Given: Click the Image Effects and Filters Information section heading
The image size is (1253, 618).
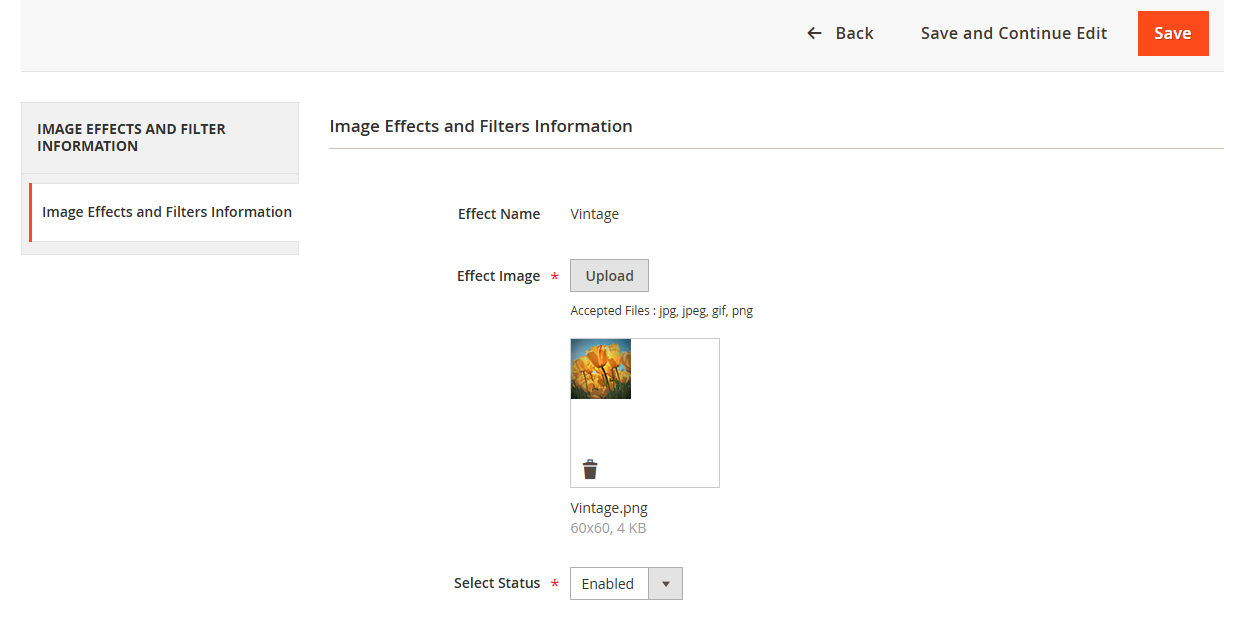Looking at the screenshot, I should point(480,126).
